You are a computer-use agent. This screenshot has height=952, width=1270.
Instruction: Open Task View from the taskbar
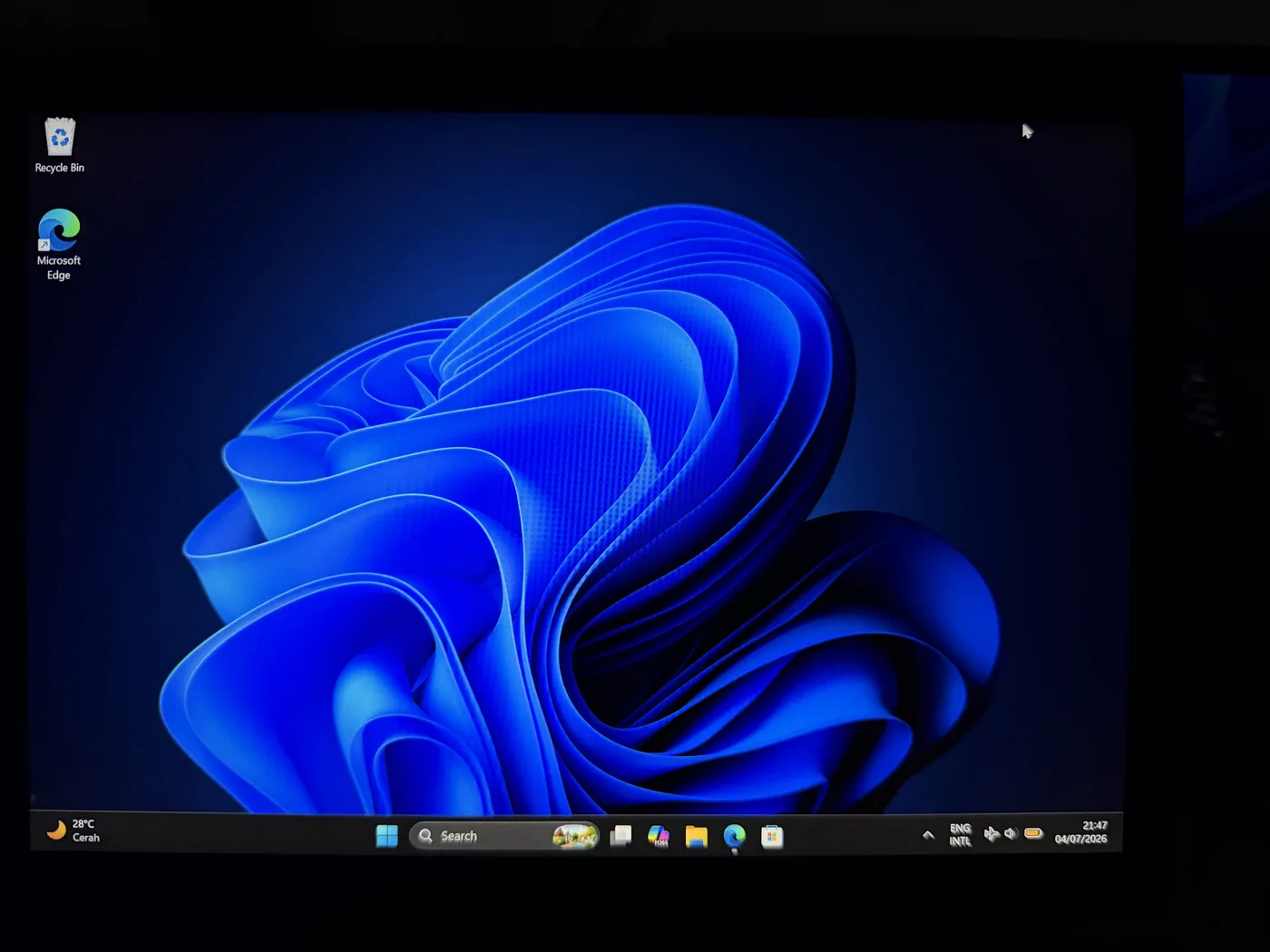tap(620, 836)
